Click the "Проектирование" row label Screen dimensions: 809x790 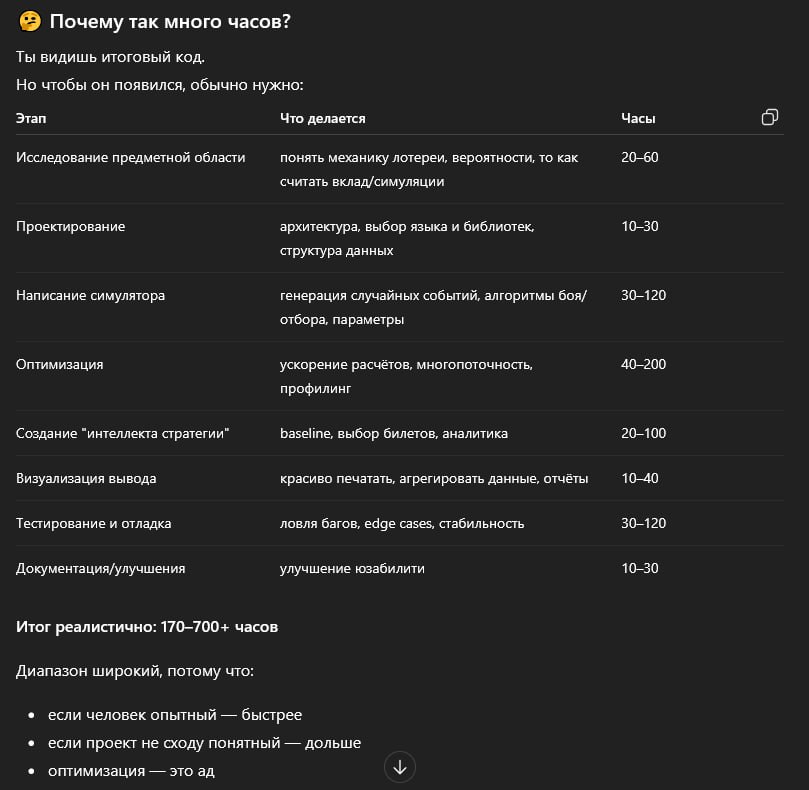pos(70,226)
